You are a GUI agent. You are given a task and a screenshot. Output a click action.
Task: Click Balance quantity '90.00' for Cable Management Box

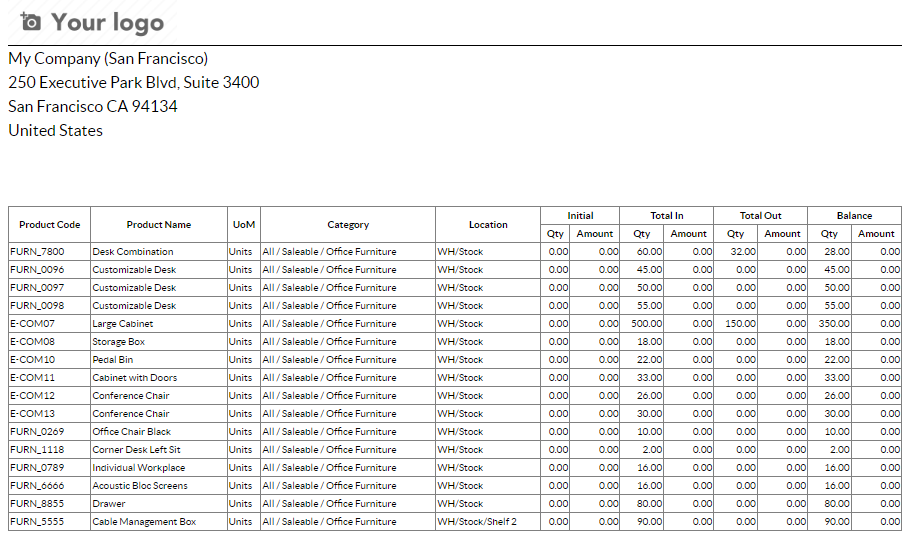(837, 522)
